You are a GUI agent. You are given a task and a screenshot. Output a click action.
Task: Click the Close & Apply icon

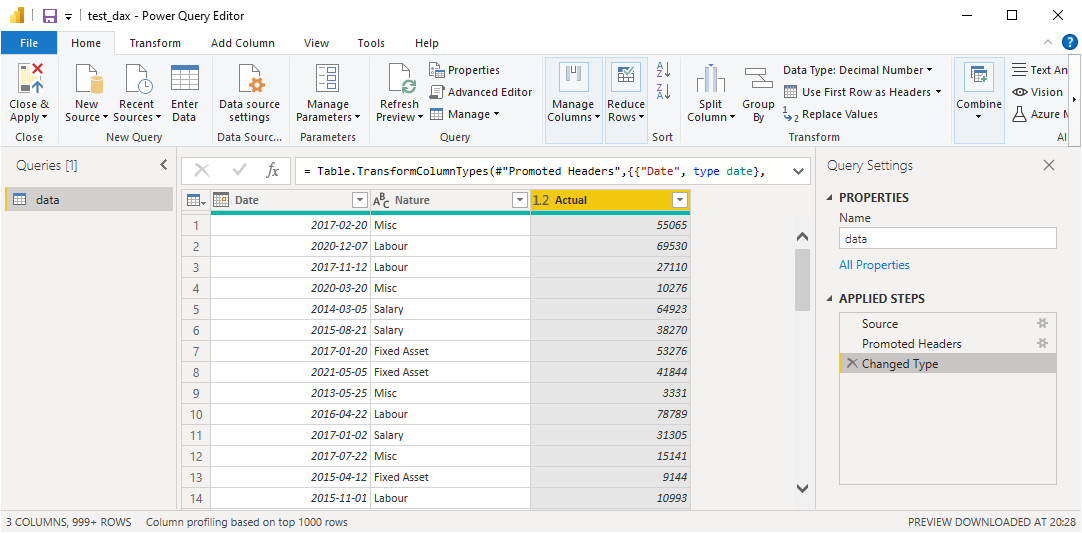click(30, 79)
